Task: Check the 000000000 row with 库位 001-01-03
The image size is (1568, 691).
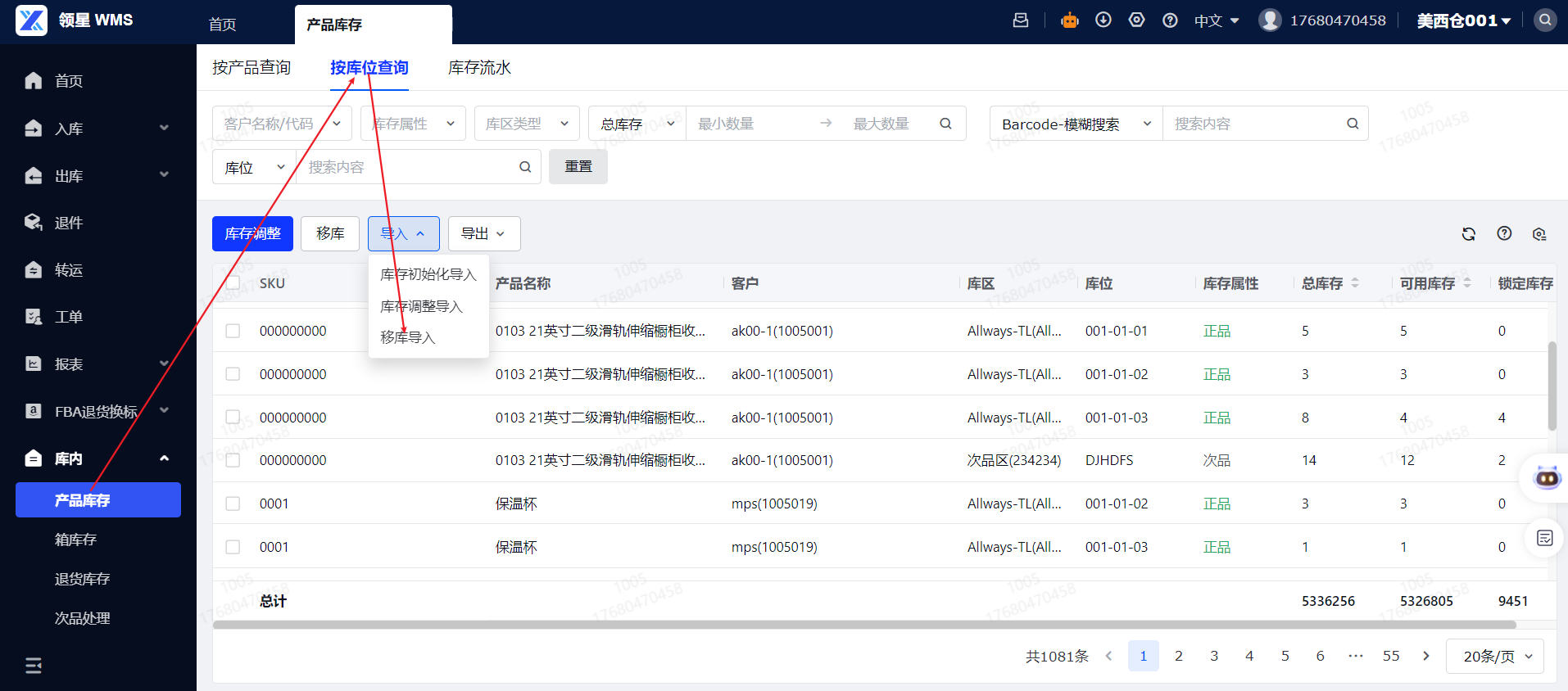Action: [233, 418]
